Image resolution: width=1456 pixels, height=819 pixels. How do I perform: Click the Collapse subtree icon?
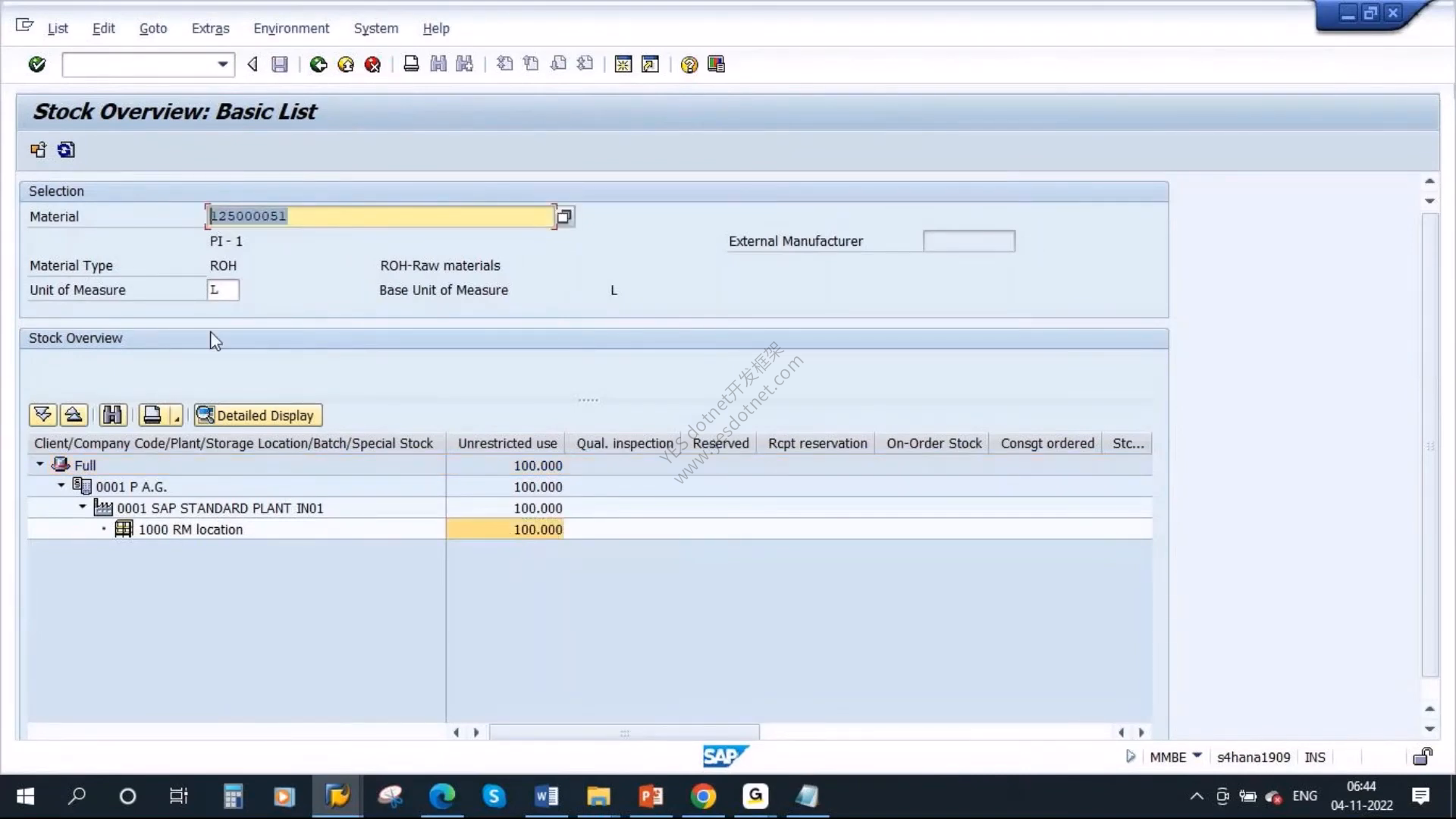point(74,415)
